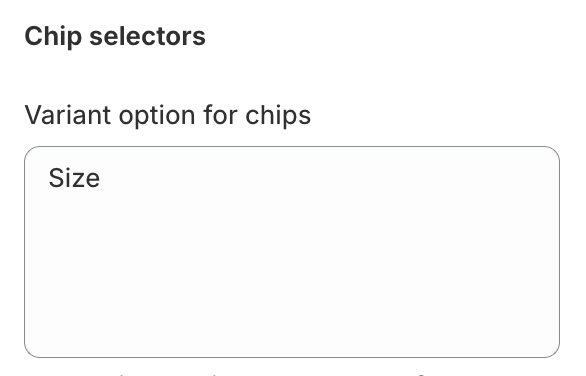
Task: Click the center of the Variant option textarea
Action: [292, 252]
